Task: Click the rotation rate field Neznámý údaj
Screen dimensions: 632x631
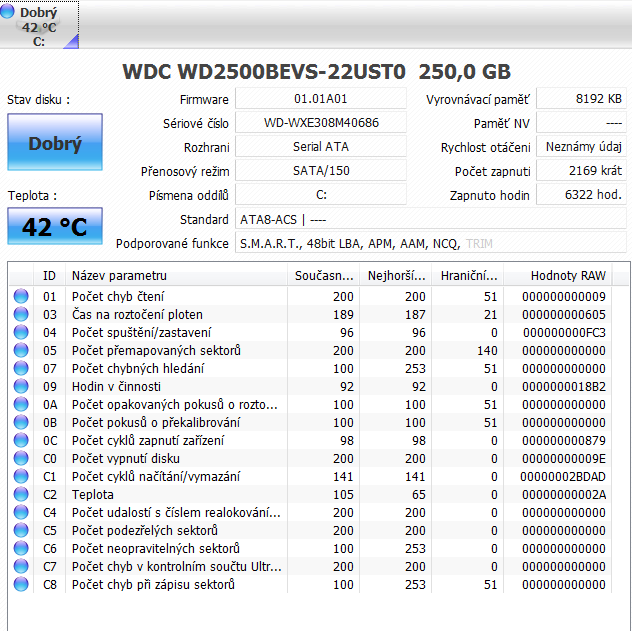Action: (x=581, y=147)
